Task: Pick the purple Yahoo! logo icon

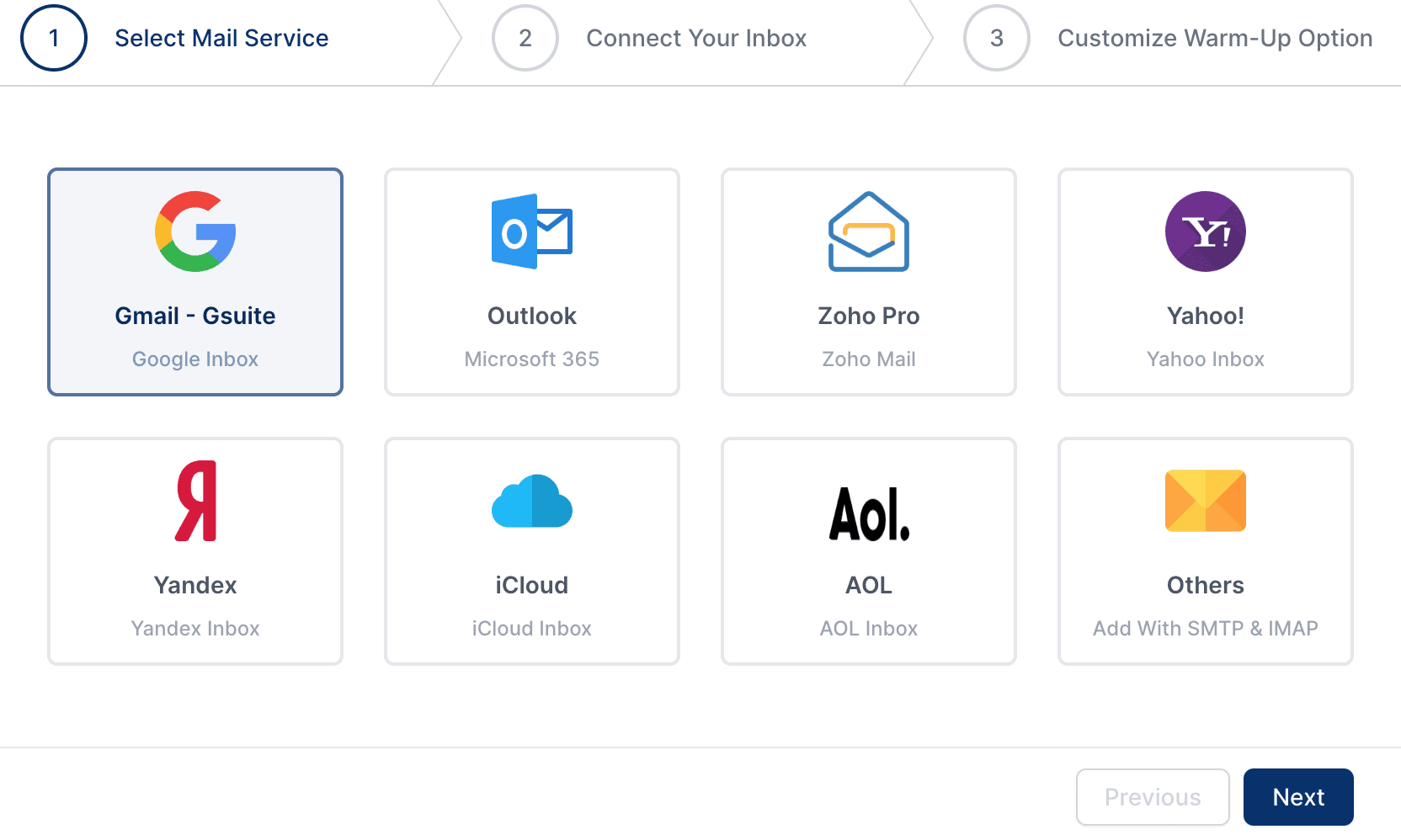Action: coord(1206,231)
